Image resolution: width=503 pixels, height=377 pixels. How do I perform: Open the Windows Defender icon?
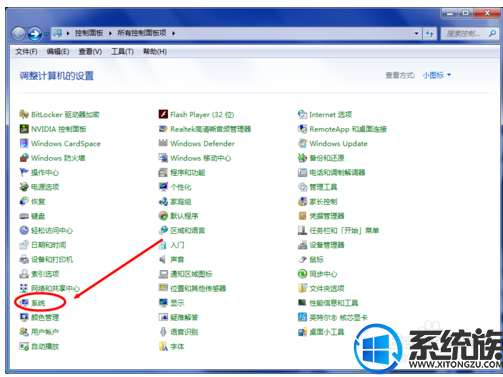163,143
